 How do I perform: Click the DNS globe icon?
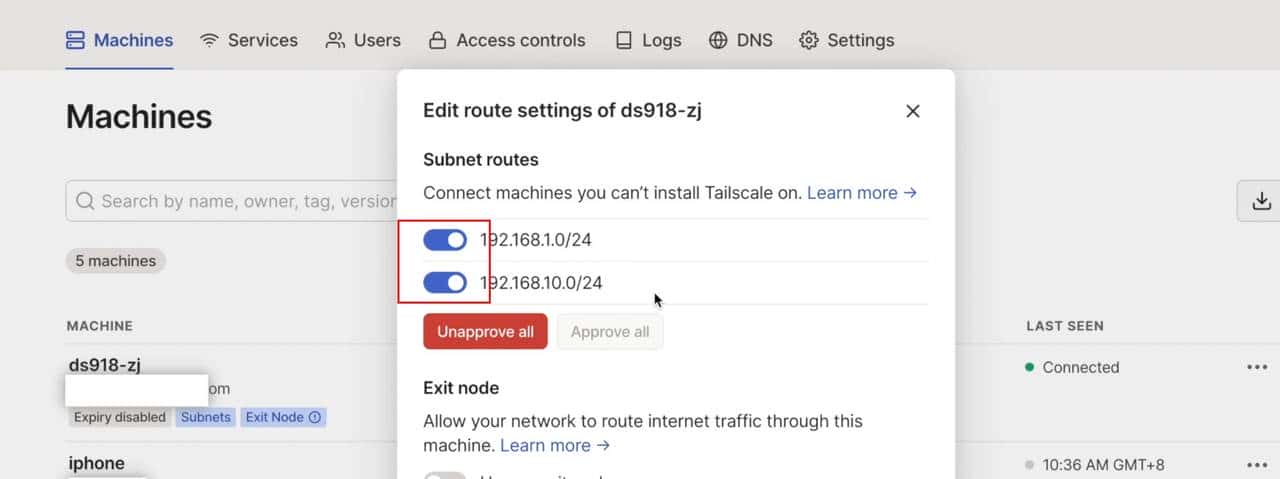(718, 40)
